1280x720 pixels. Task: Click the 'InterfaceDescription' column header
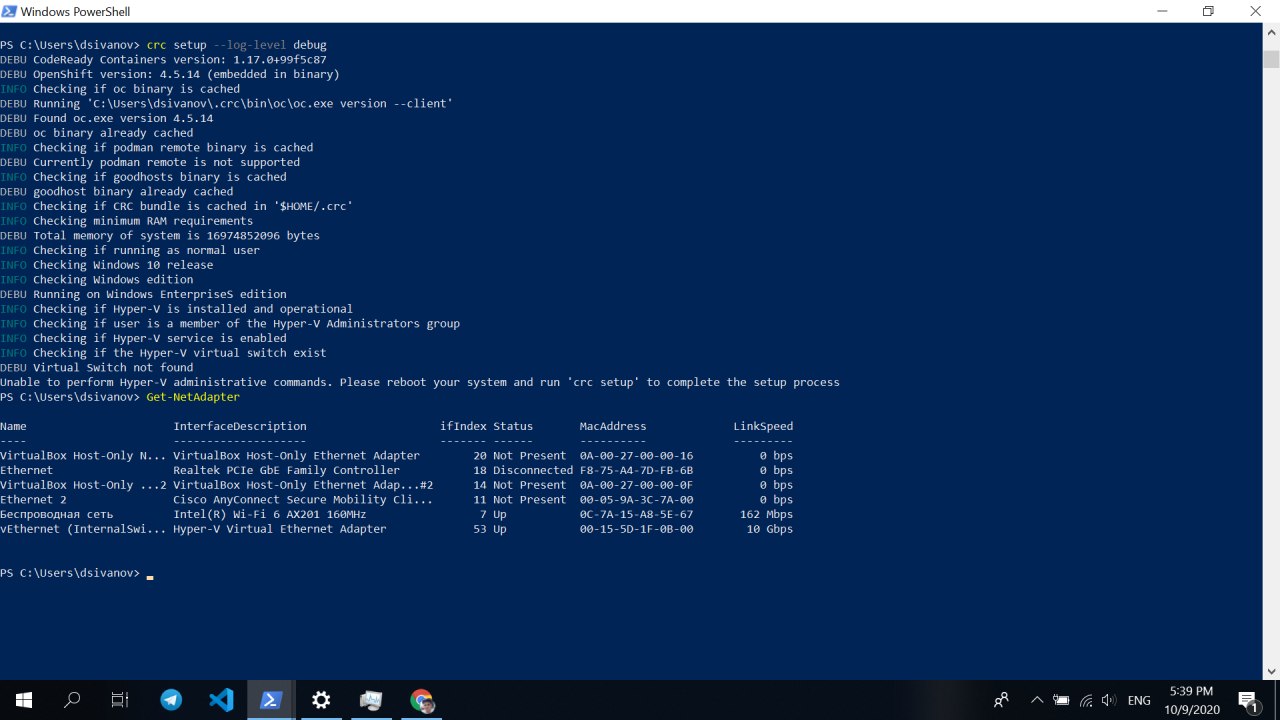[x=239, y=426]
